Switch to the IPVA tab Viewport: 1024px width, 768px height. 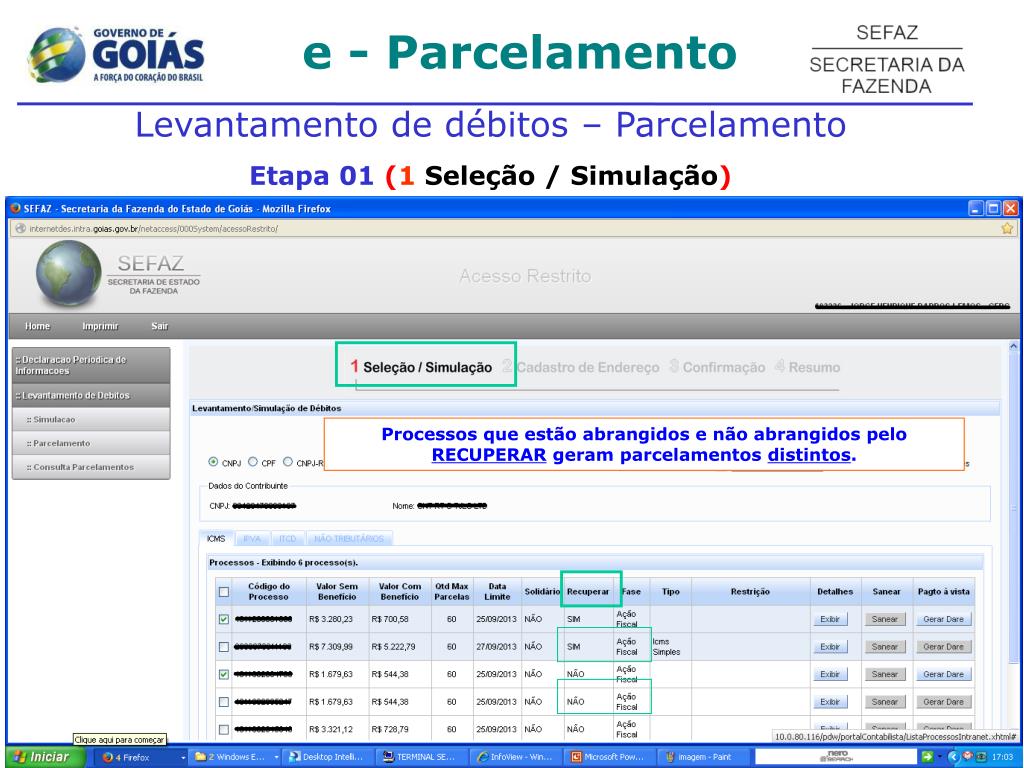coord(251,539)
